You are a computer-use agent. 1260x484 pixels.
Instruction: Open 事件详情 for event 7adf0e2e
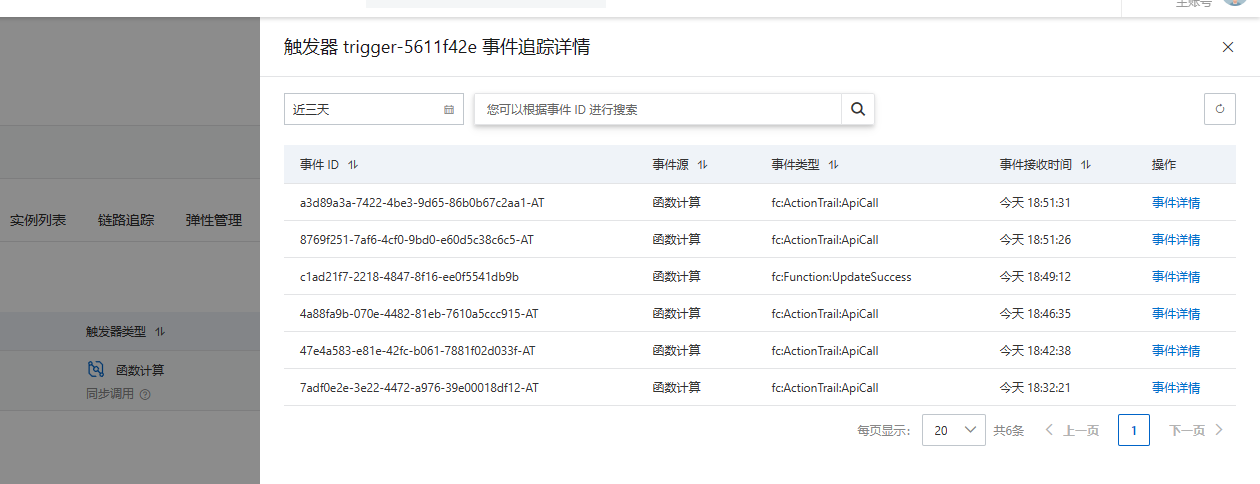point(1176,387)
